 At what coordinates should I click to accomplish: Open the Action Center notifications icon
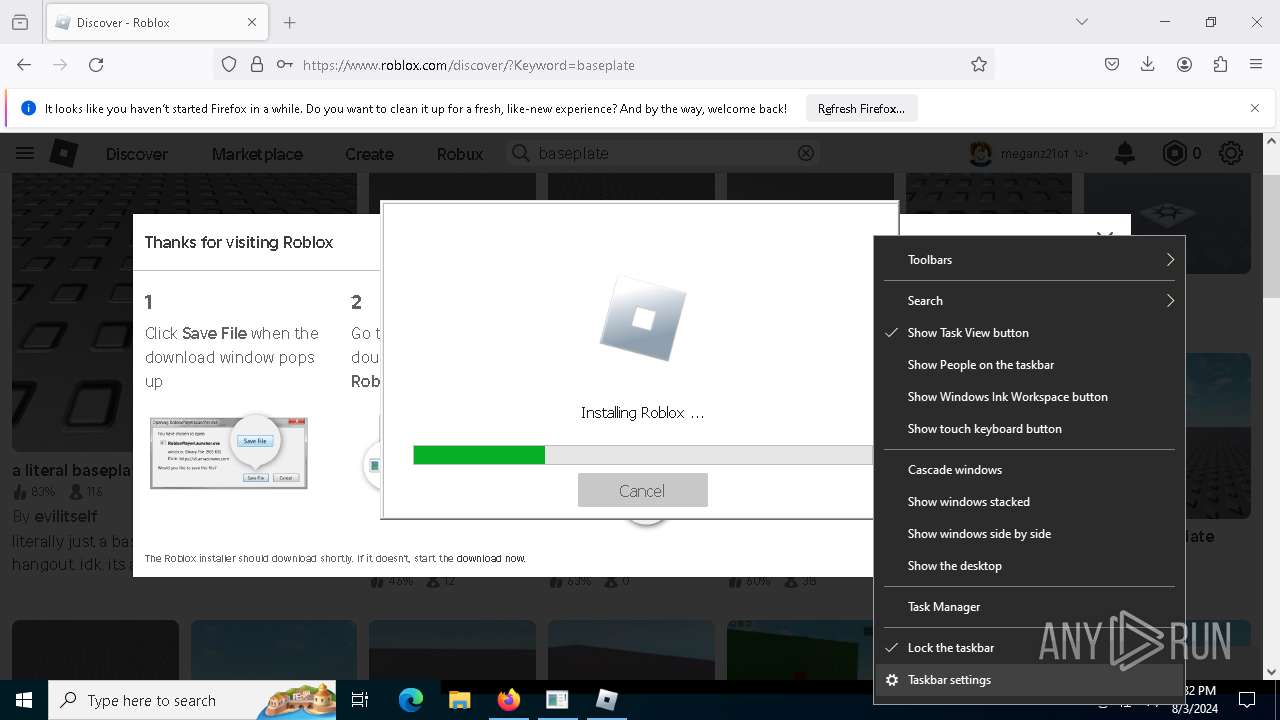tap(1247, 700)
